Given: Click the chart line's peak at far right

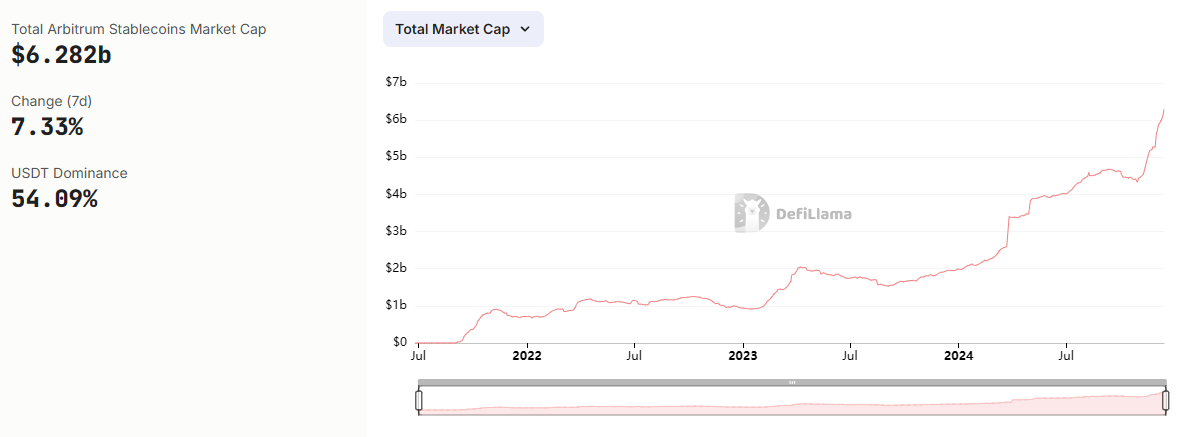Looking at the screenshot, I should pos(1164,110).
